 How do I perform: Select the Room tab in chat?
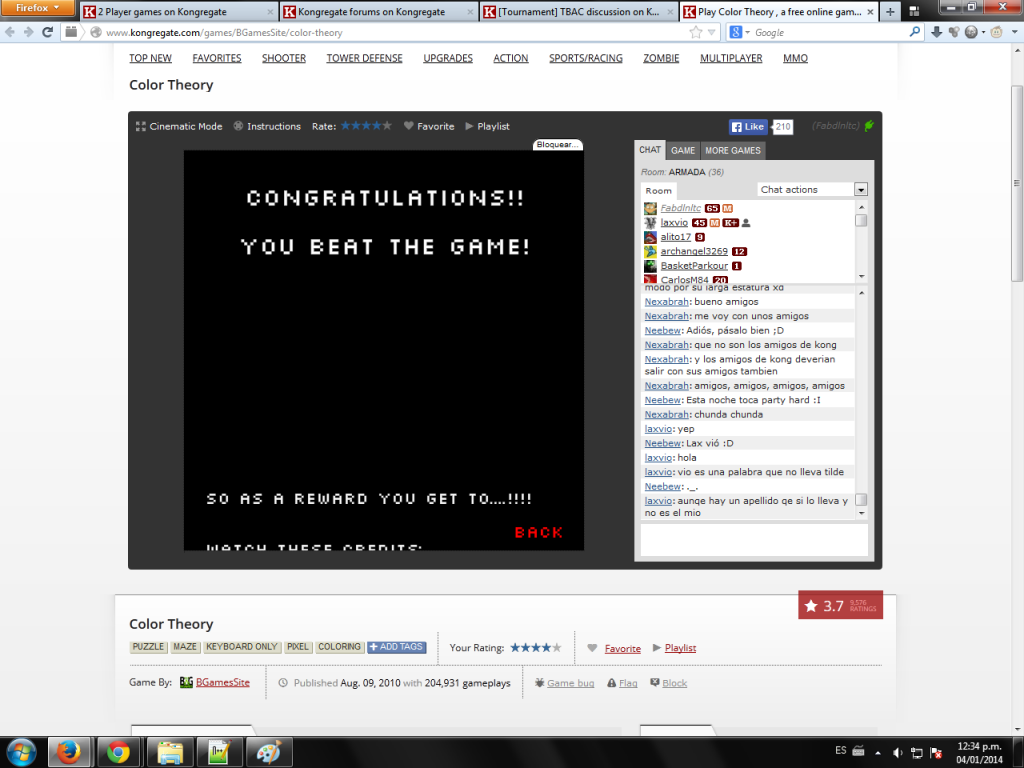tap(658, 191)
